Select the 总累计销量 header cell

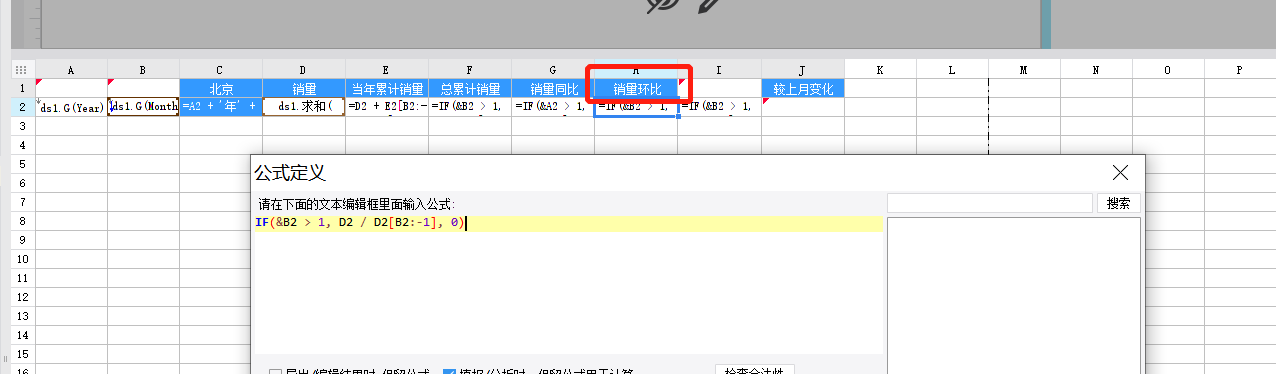pyautogui.click(x=470, y=89)
